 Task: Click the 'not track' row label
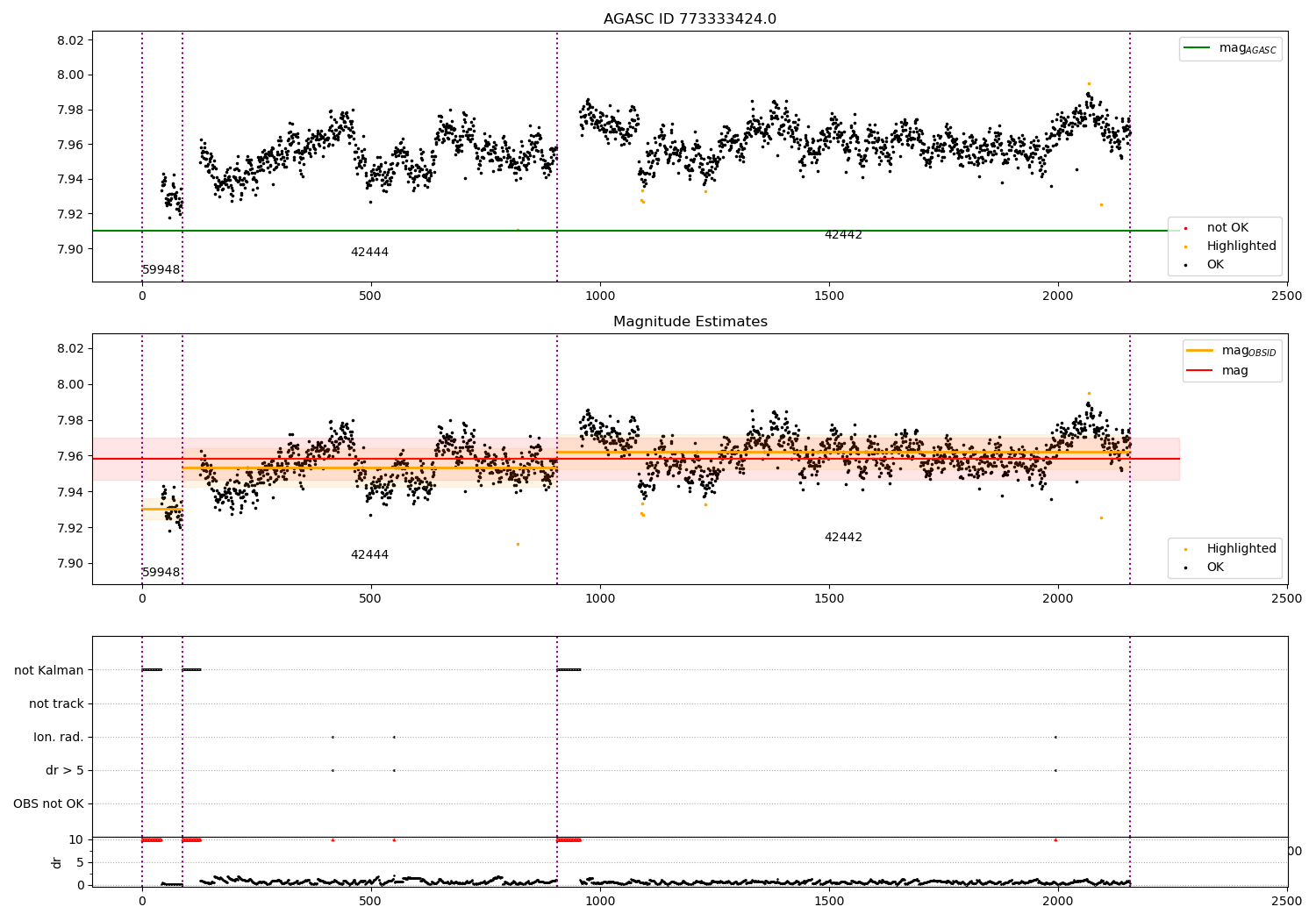pyautogui.click(x=56, y=703)
